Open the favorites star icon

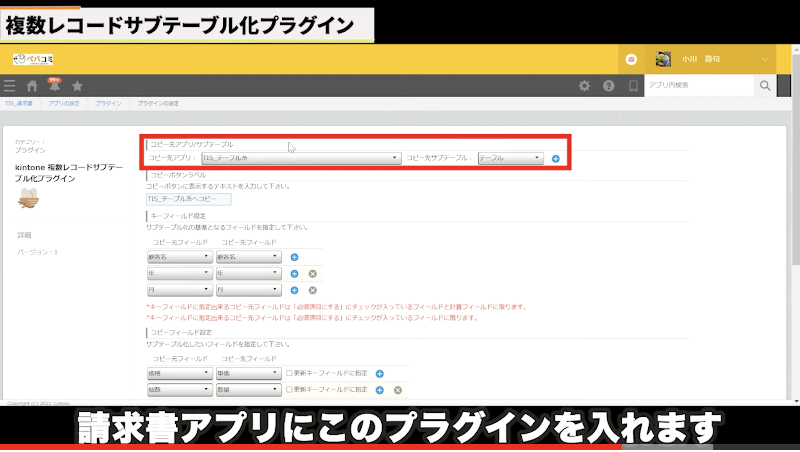(x=77, y=86)
